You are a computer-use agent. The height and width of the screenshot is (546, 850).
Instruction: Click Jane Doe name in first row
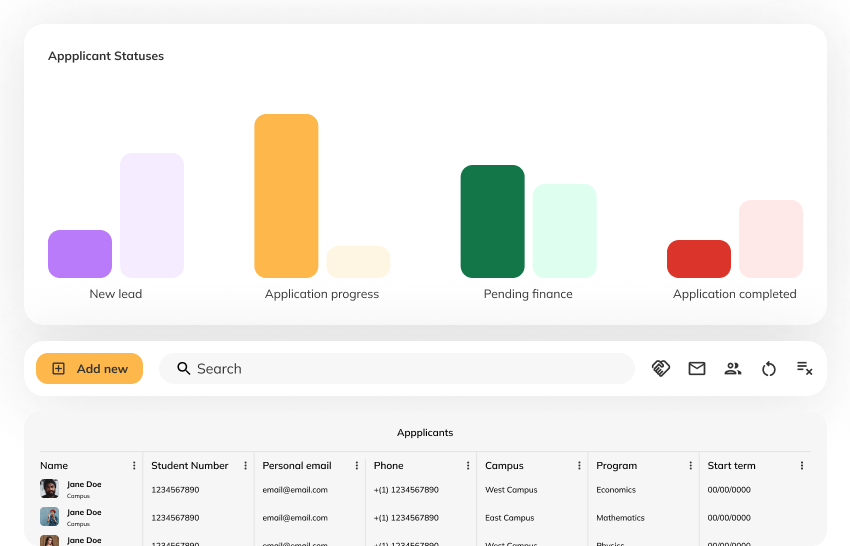pyautogui.click(x=84, y=484)
